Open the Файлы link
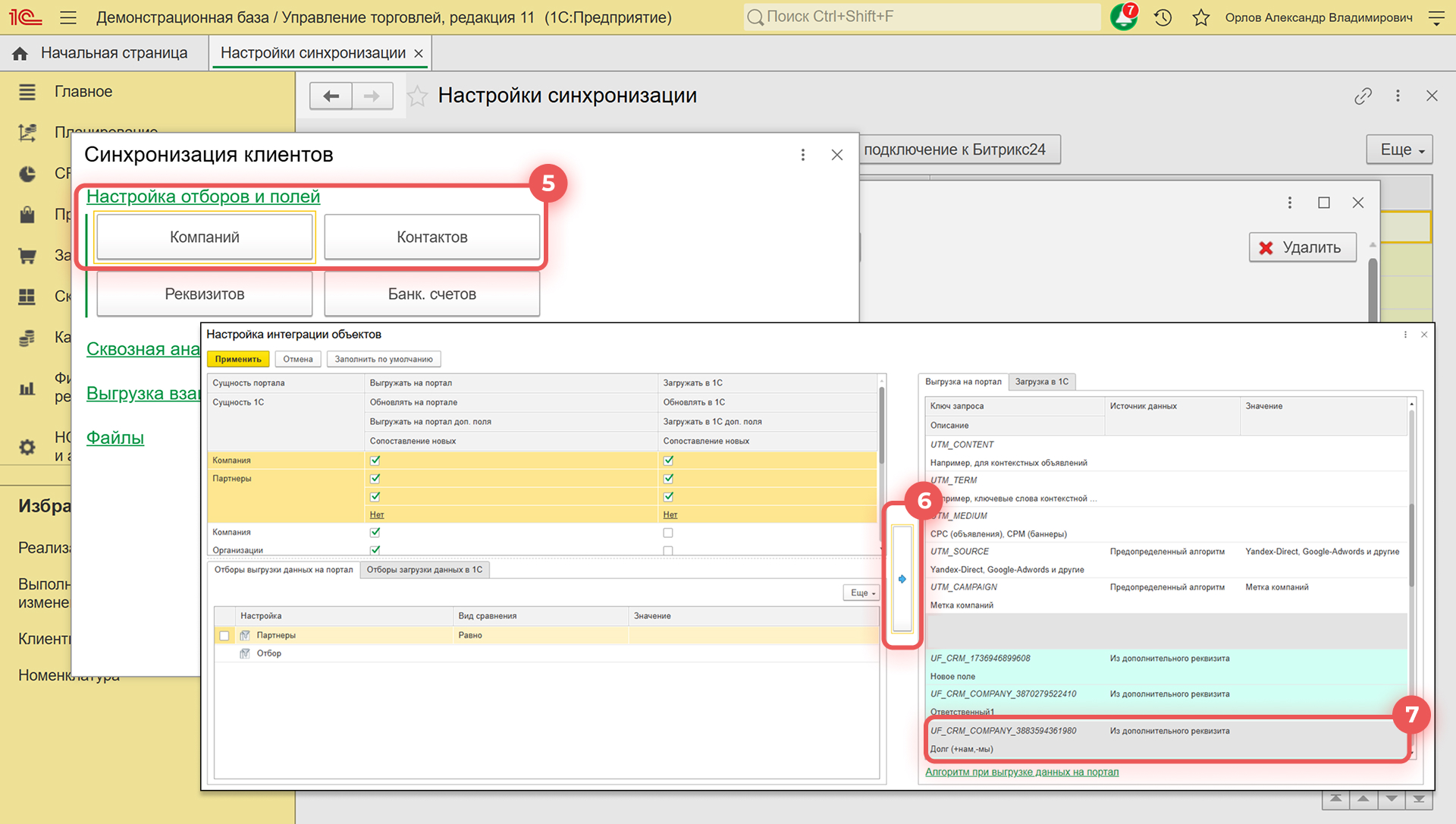Image resolution: width=1456 pixels, height=824 pixels. coord(115,438)
